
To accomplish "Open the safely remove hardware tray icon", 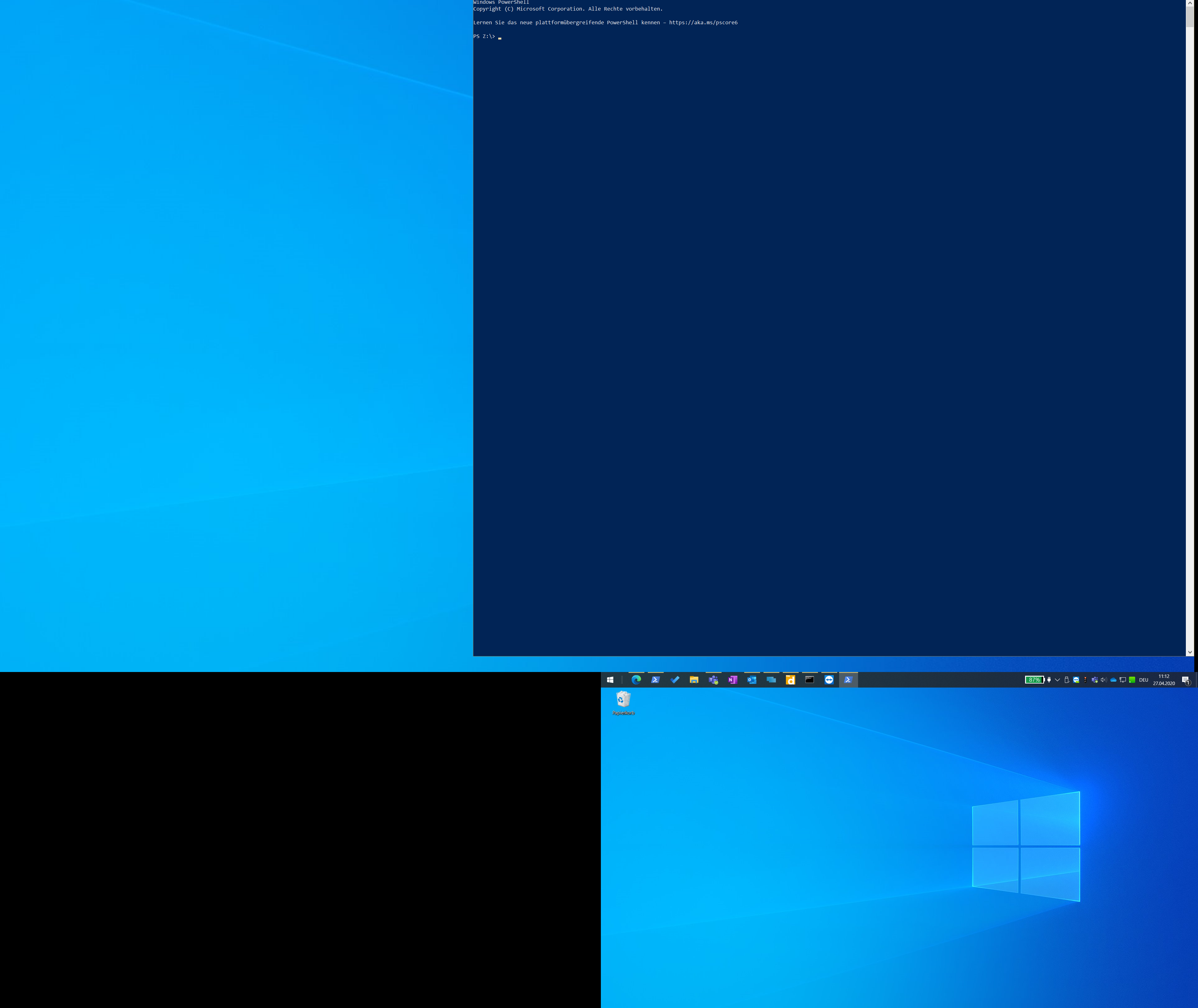I will 1067,680.
